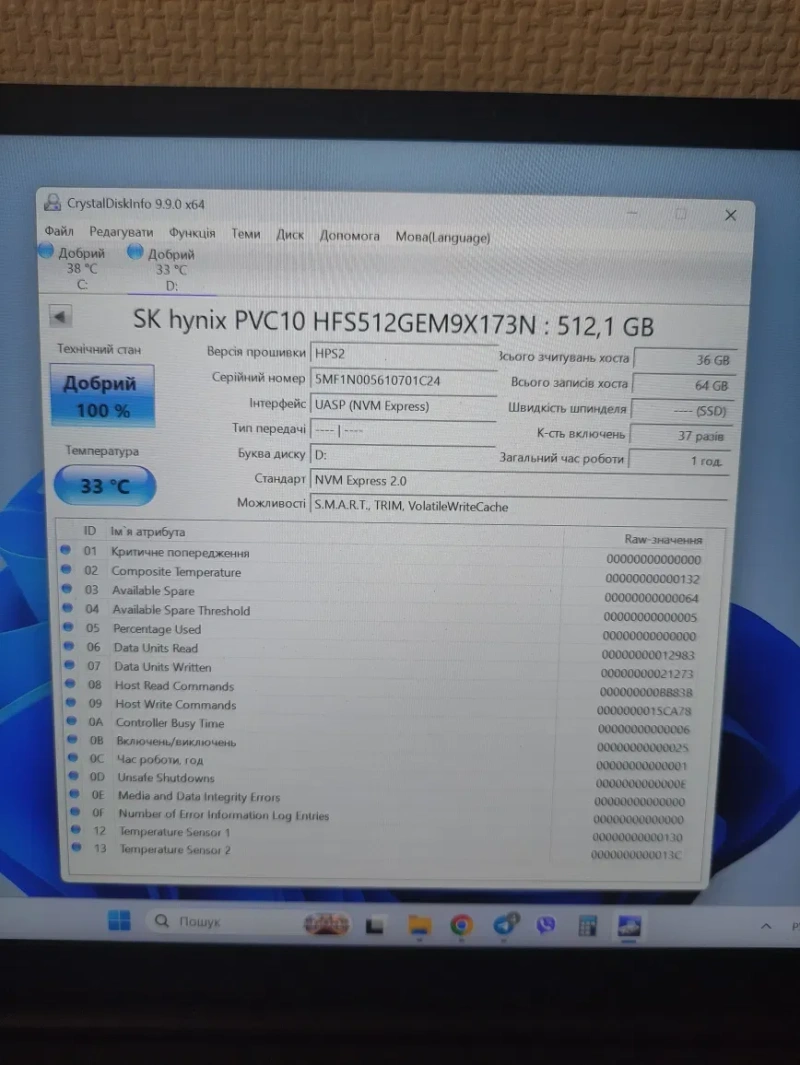Click the drive letter field D:
The image size is (800, 1065).
pos(402,454)
